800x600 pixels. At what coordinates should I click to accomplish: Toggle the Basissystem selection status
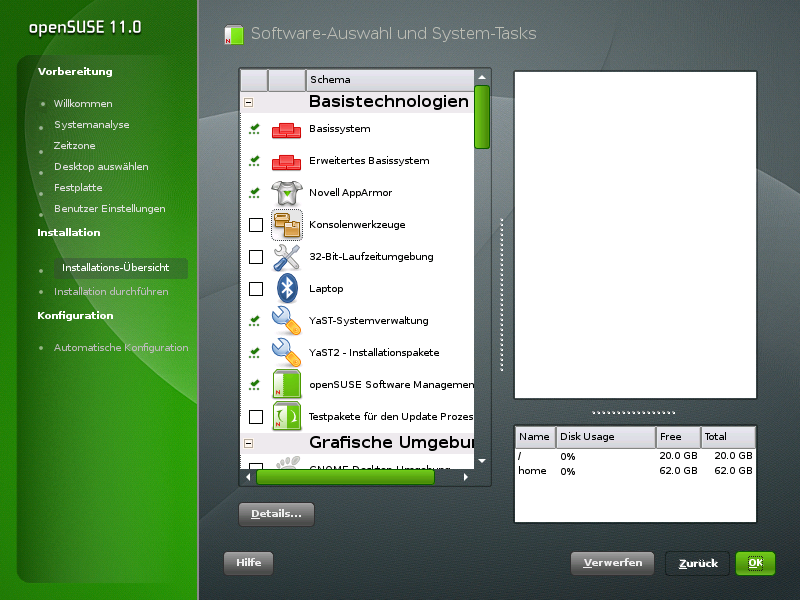click(255, 130)
